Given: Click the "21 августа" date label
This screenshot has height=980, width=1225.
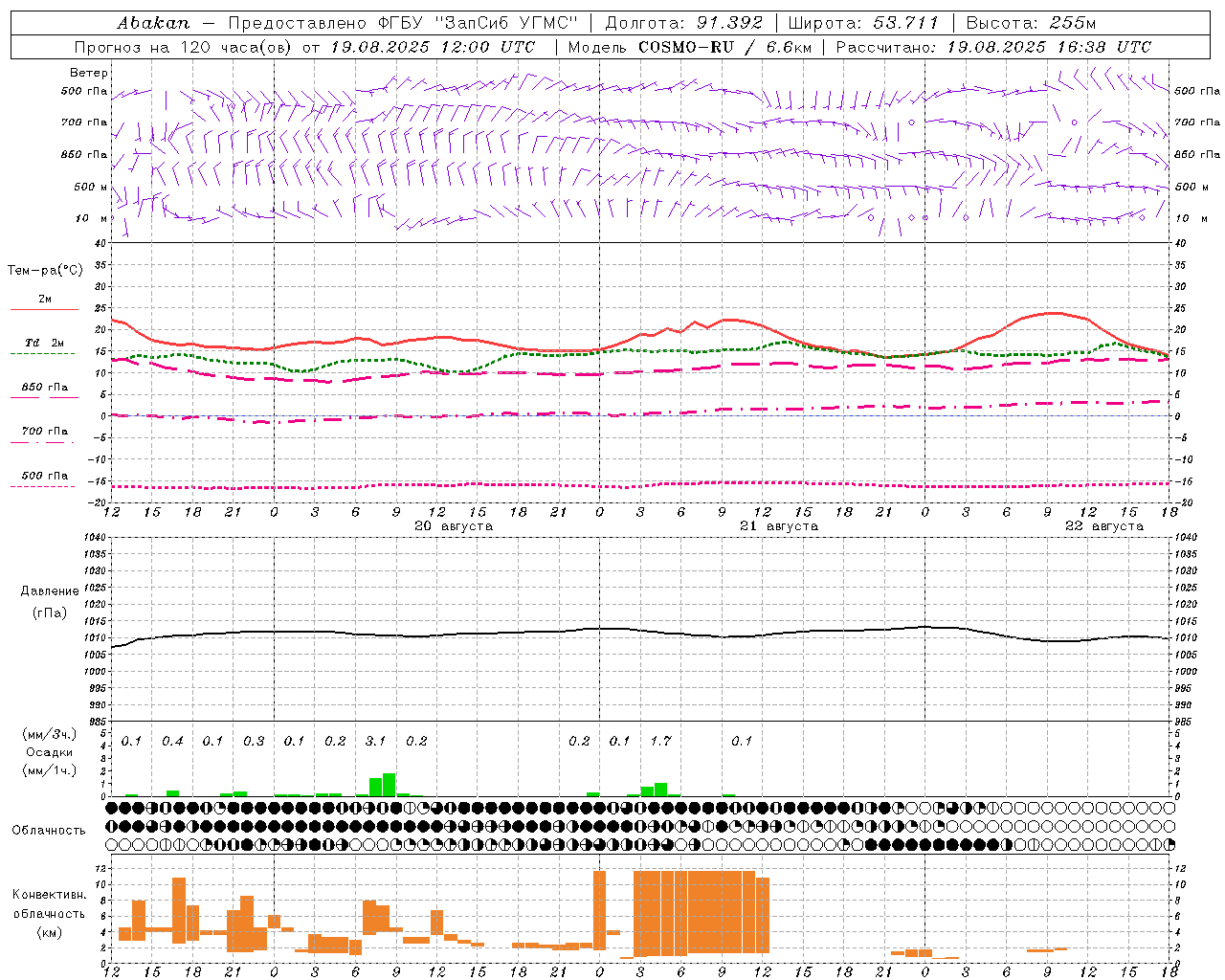Looking at the screenshot, I should point(779,526).
